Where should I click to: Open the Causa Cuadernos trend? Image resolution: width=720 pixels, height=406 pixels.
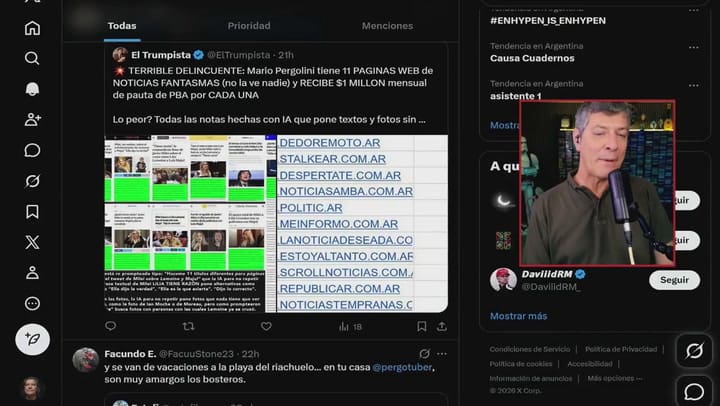[532, 58]
